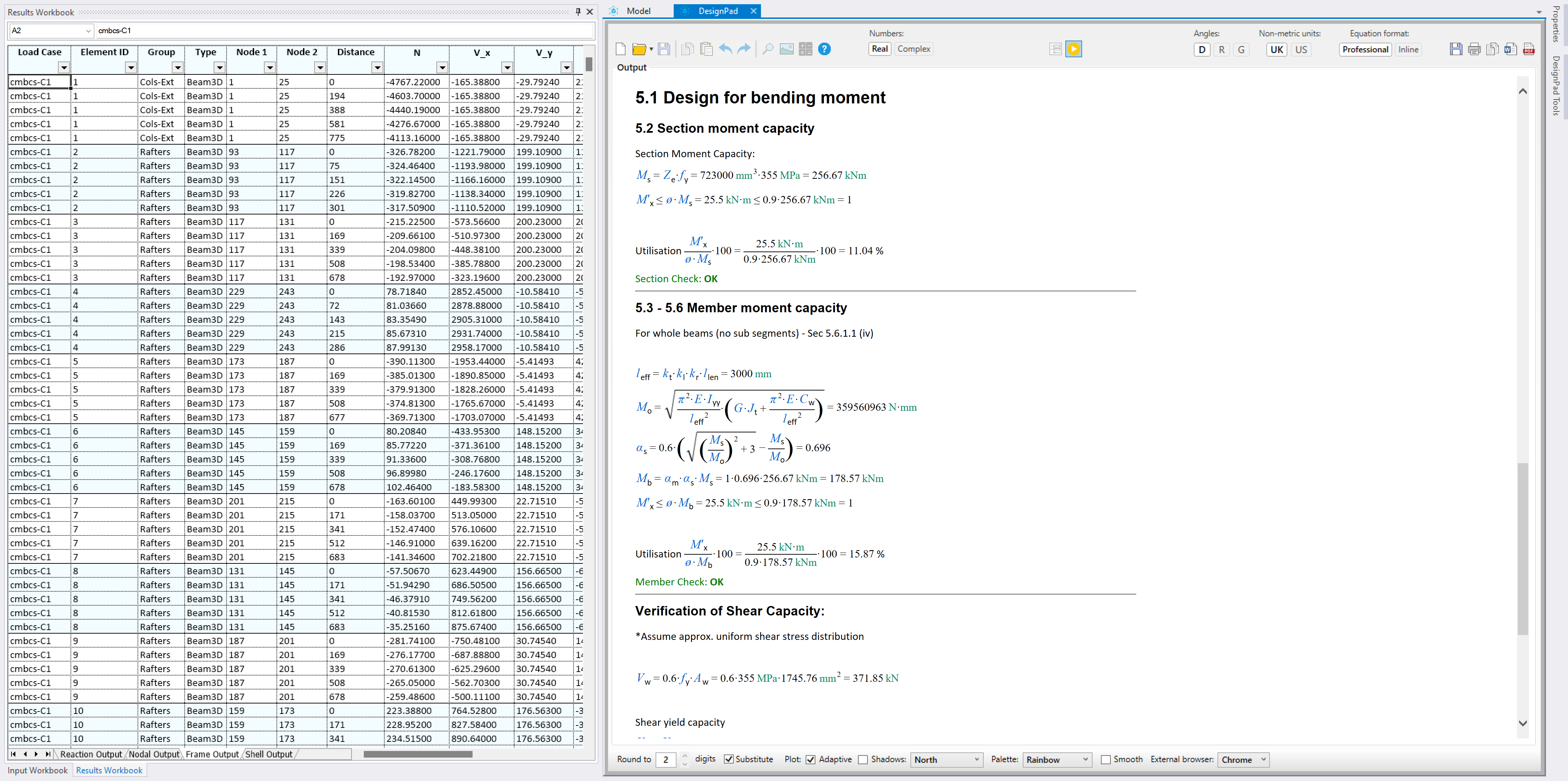Click the calculator icon in toolbar
Screen dimensions: 1568x781
click(805, 49)
